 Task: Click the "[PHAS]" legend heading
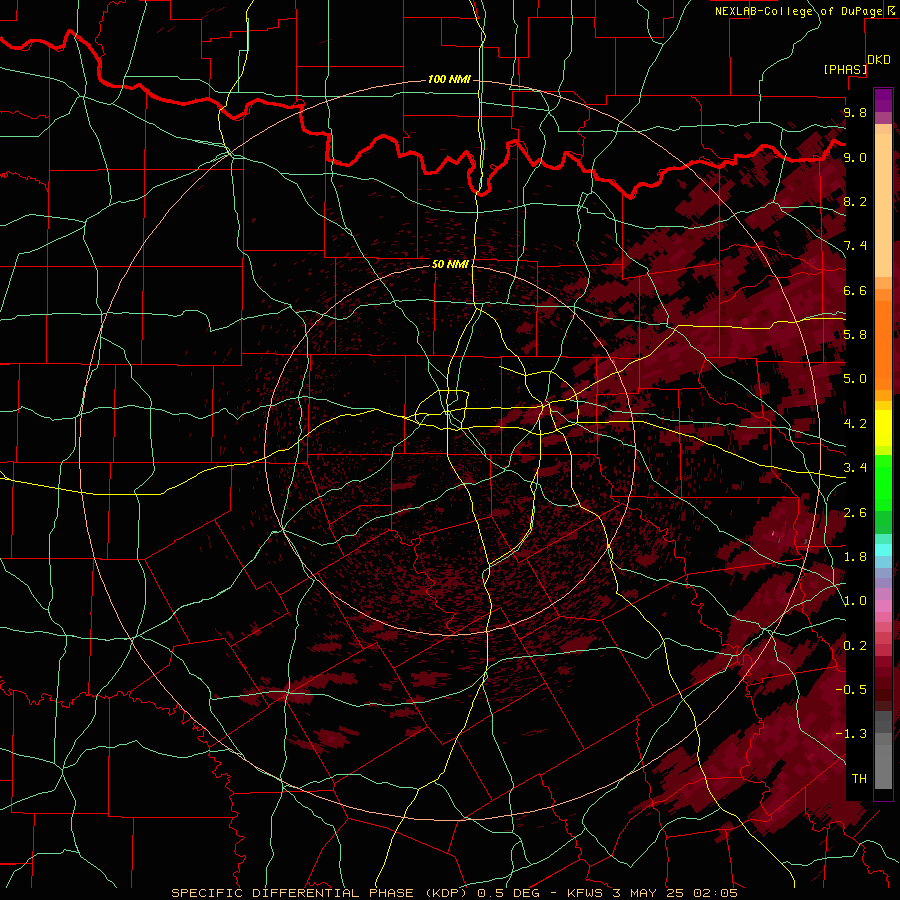[845, 70]
